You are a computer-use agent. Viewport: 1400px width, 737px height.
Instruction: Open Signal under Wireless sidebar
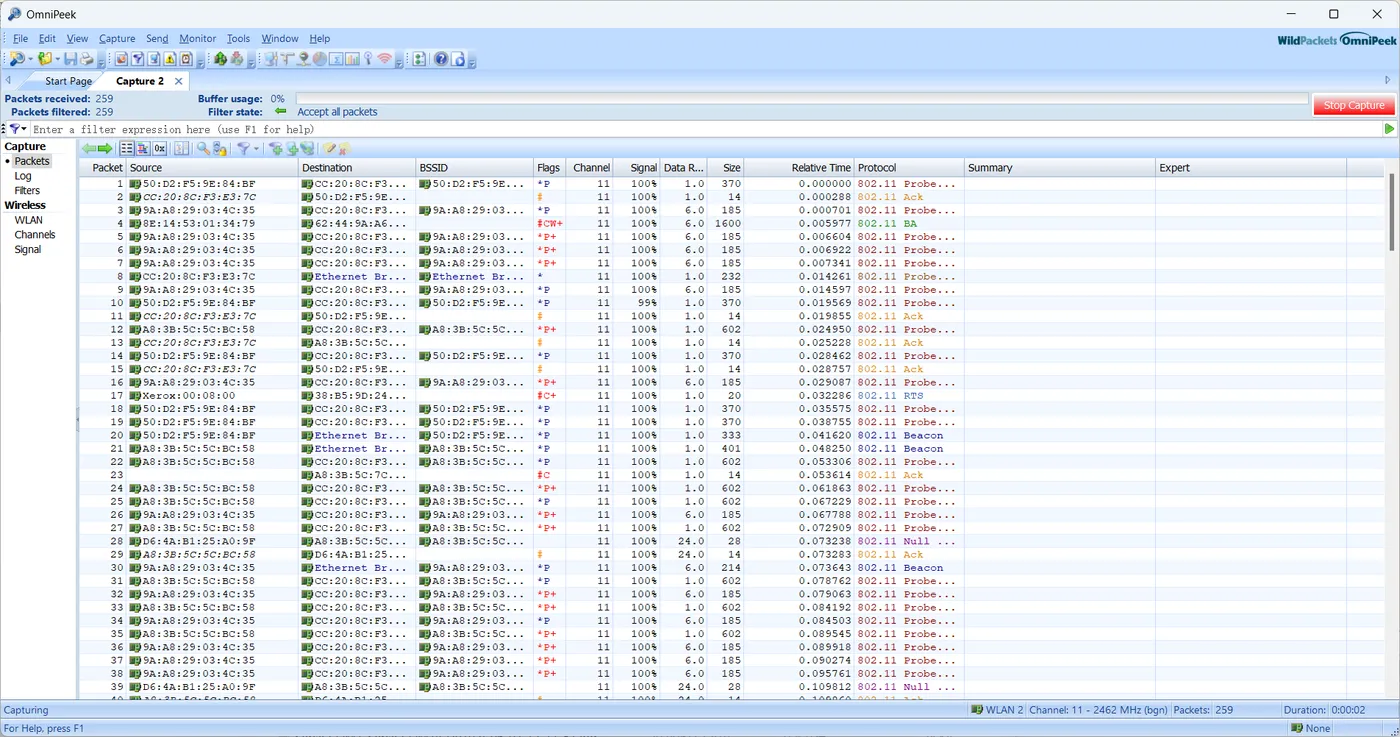28,249
